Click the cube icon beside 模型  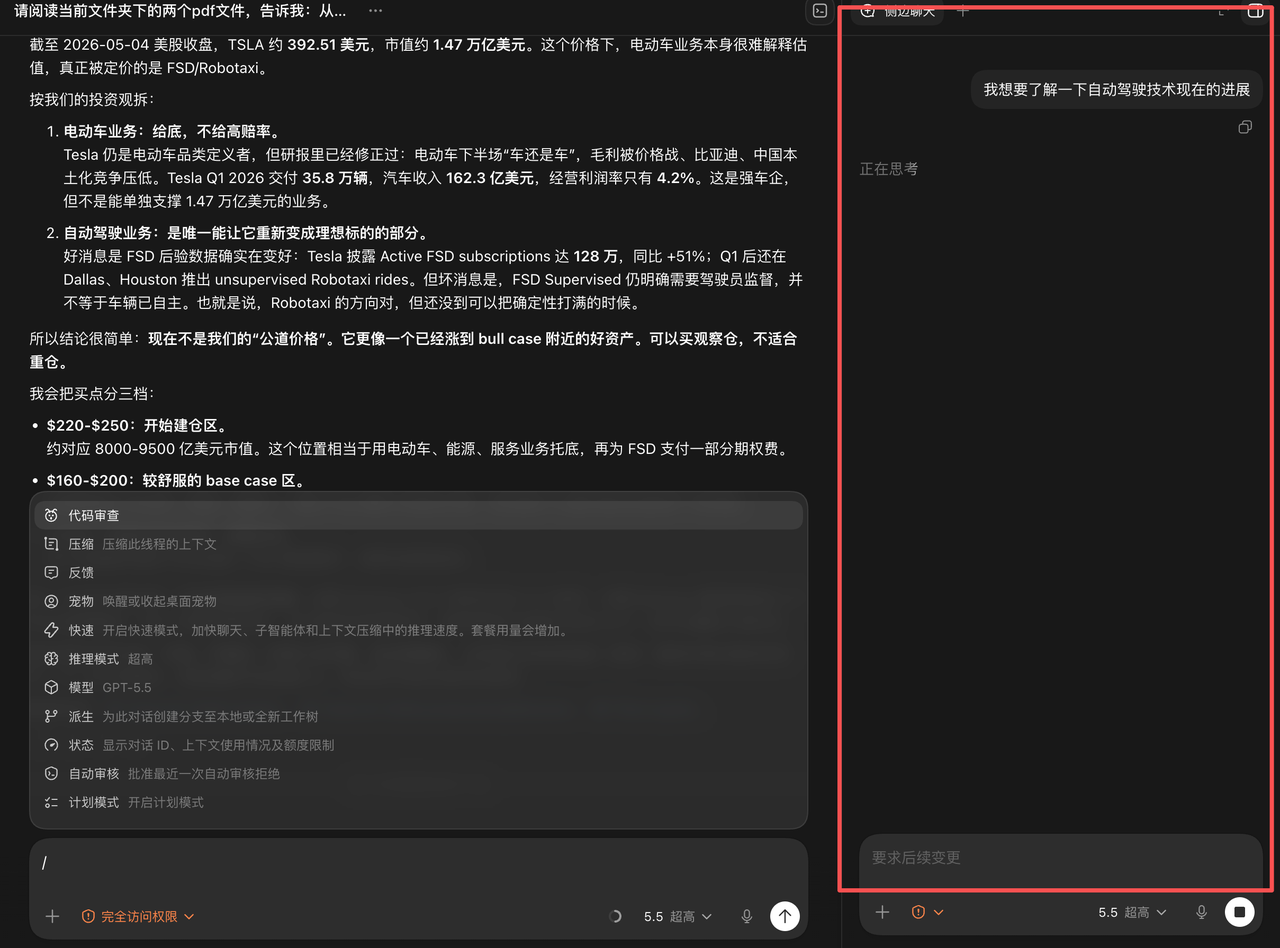coord(51,687)
